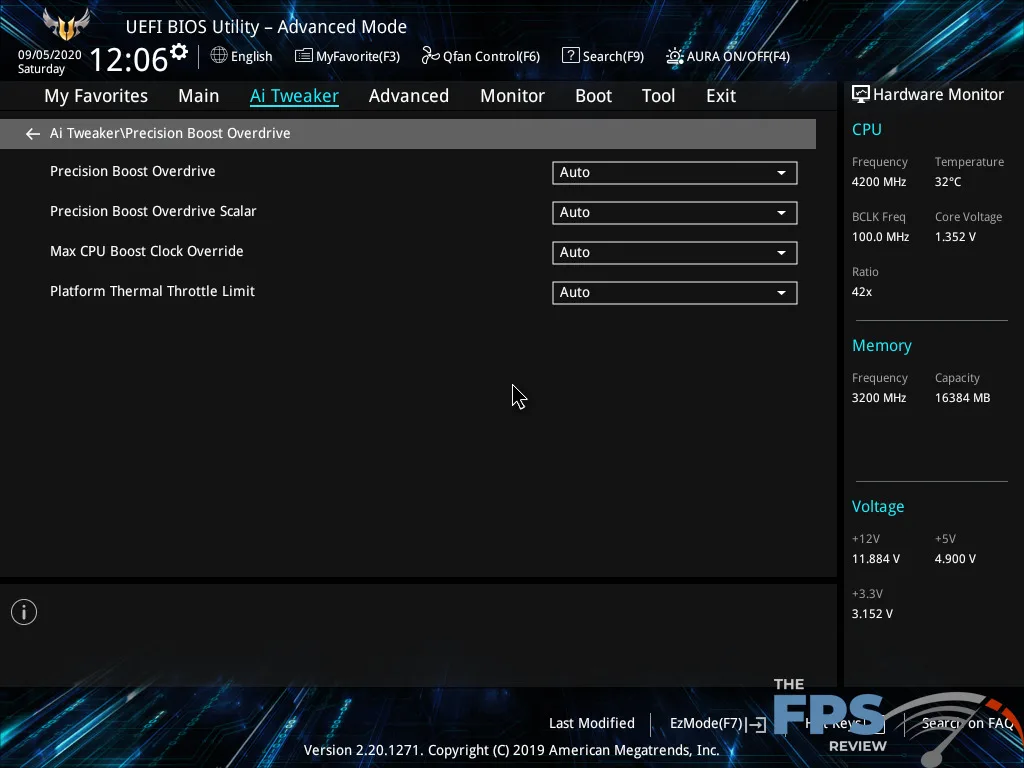Click the Version 2.20.1271 copyright text

[511, 750]
